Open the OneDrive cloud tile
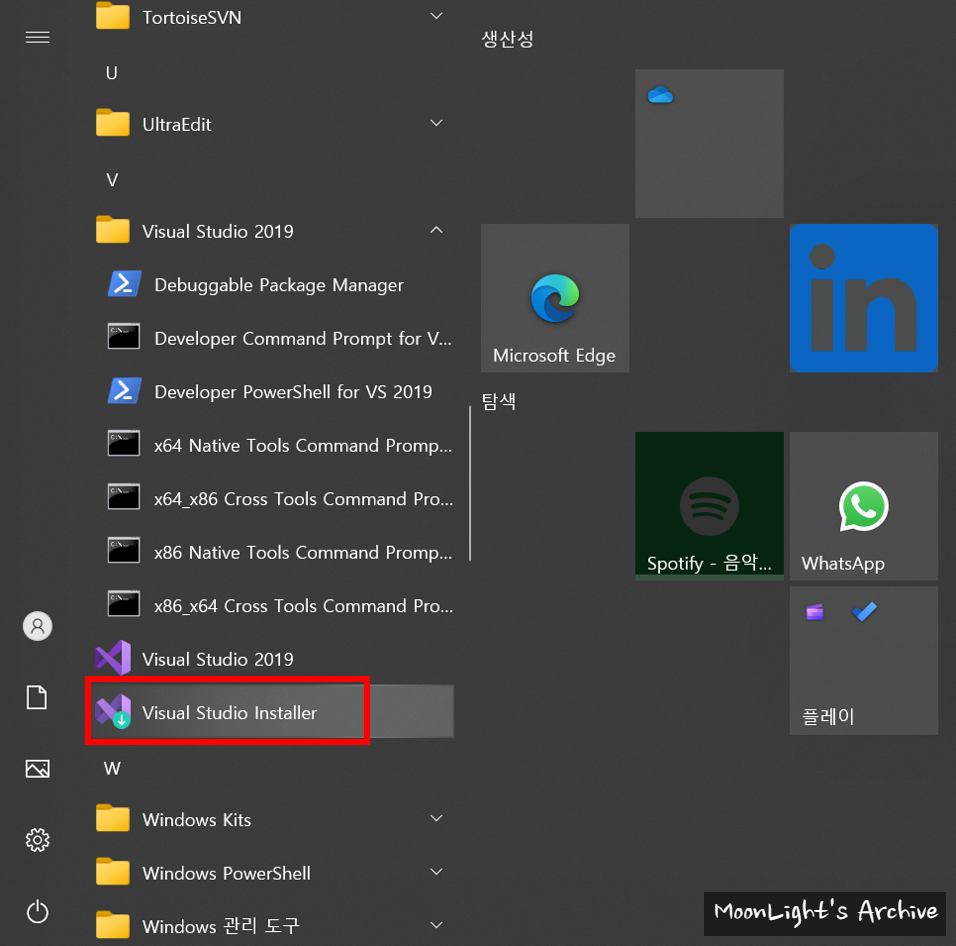The image size is (956, 946). [x=709, y=143]
